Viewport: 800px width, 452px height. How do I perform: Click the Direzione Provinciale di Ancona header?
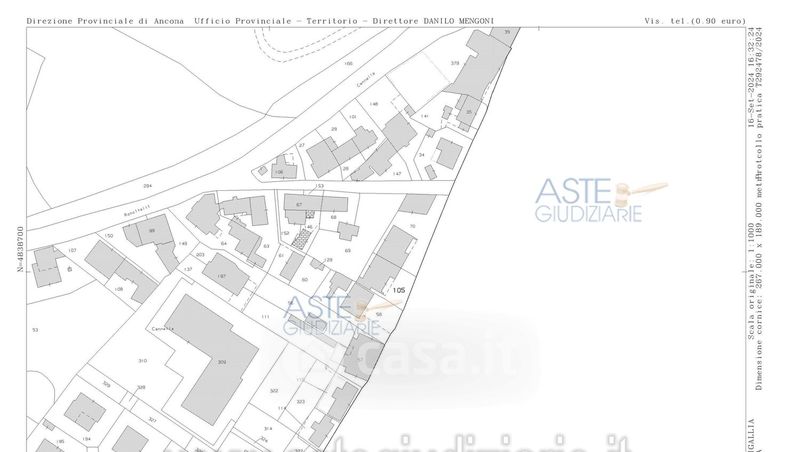106,20
